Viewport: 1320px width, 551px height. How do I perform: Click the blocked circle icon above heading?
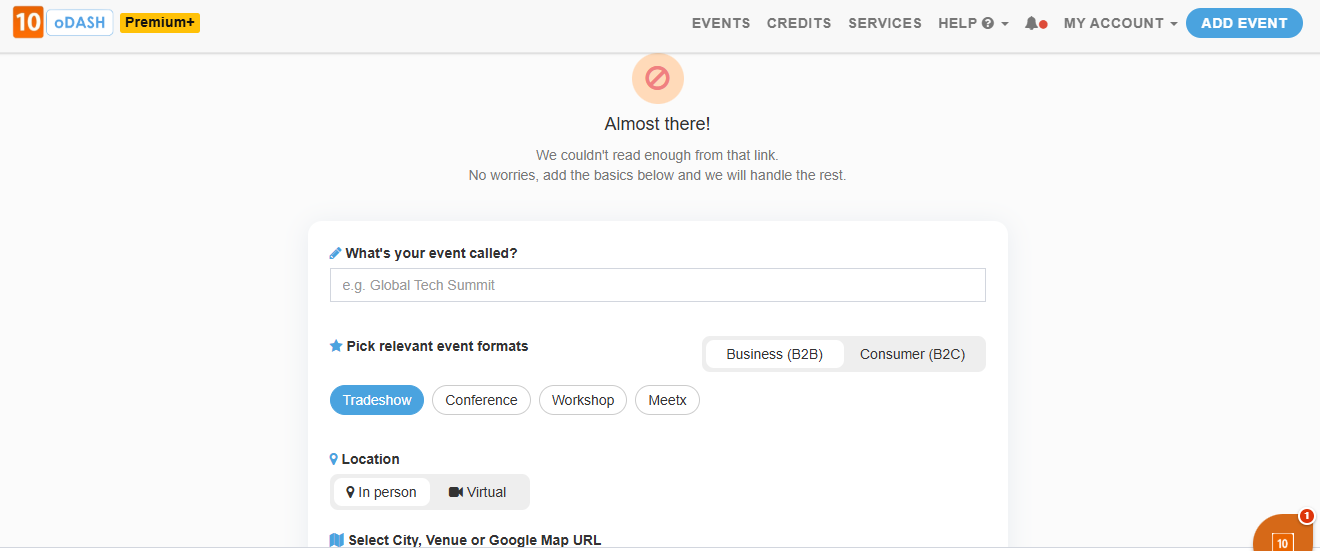tap(658, 78)
